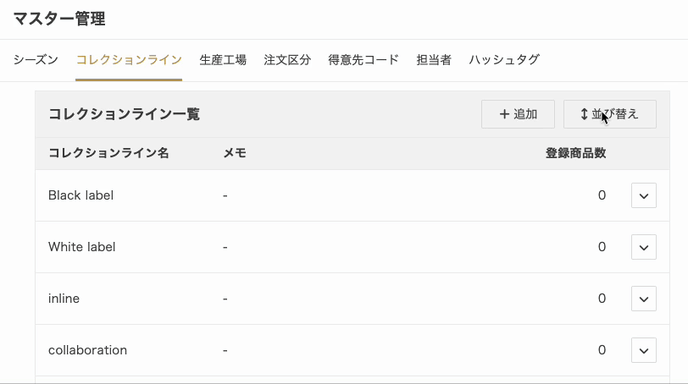
Task: Open the 担当者 tab
Action: [x=434, y=60]
